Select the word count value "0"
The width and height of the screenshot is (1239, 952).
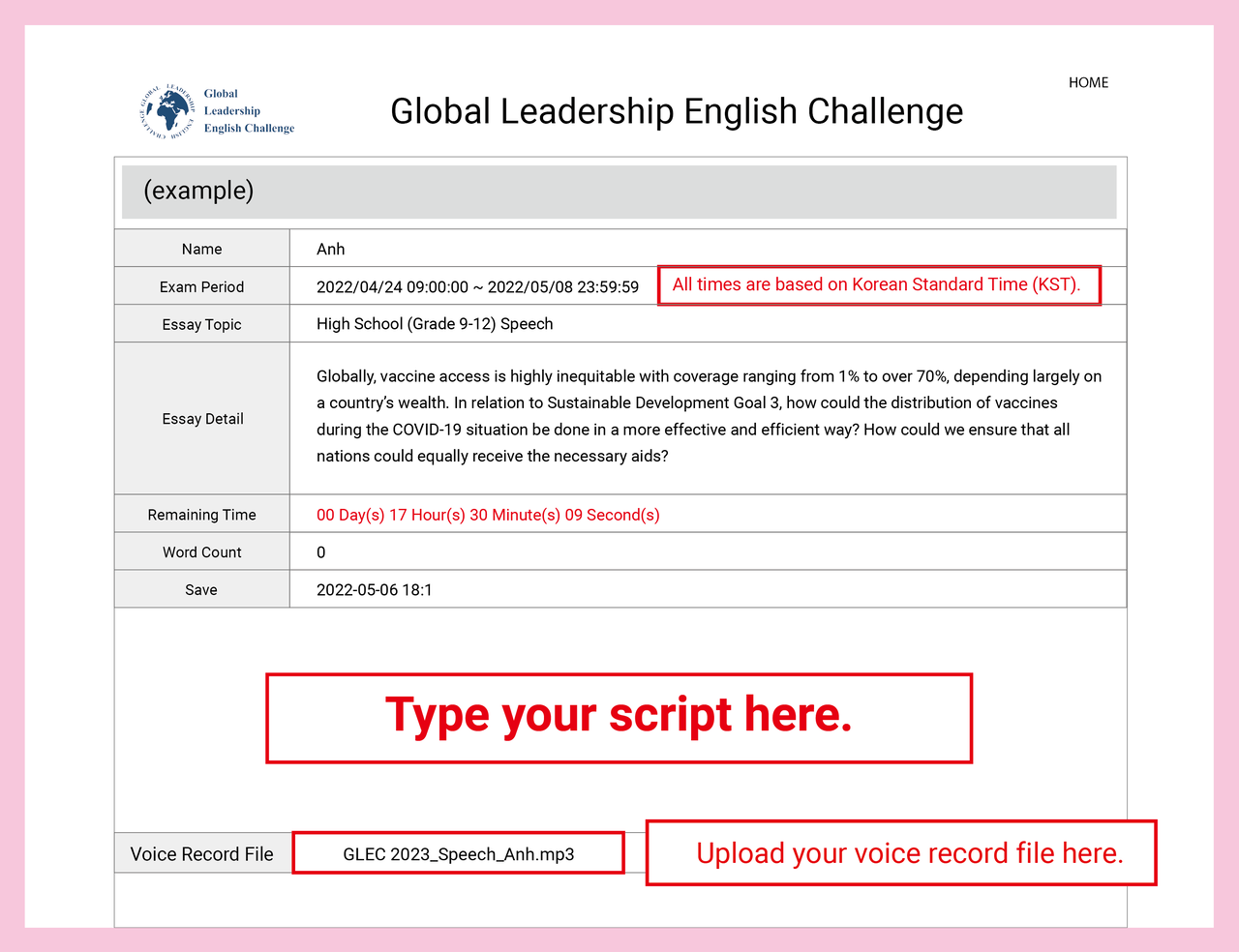click(x=321, y=552)
